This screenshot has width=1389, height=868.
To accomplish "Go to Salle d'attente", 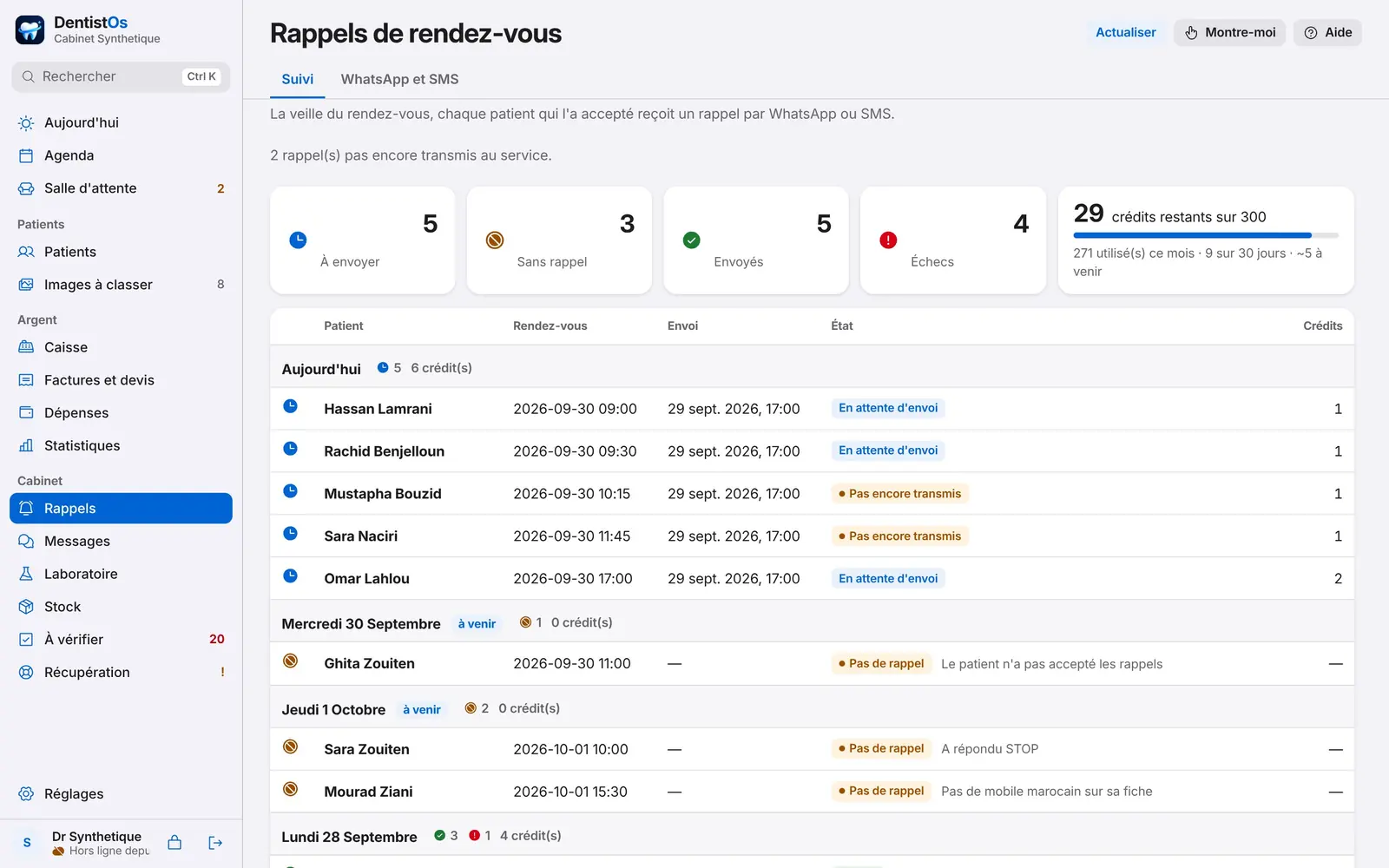I will pos(121,188).
